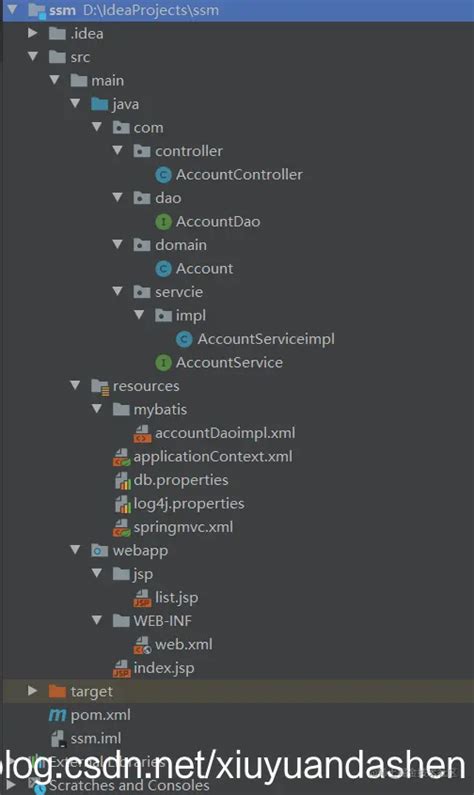Collapse the resources folder
474x795 pixels.
point(75,385)
